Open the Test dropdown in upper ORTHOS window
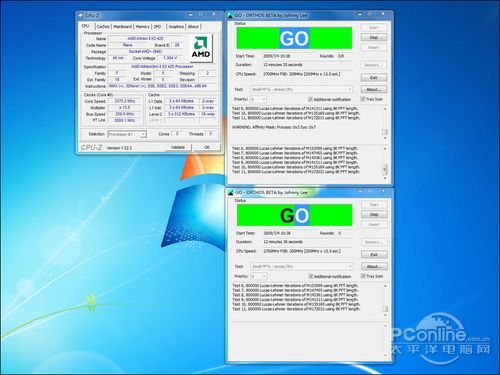500x375 pixels. tap(301, 89)
